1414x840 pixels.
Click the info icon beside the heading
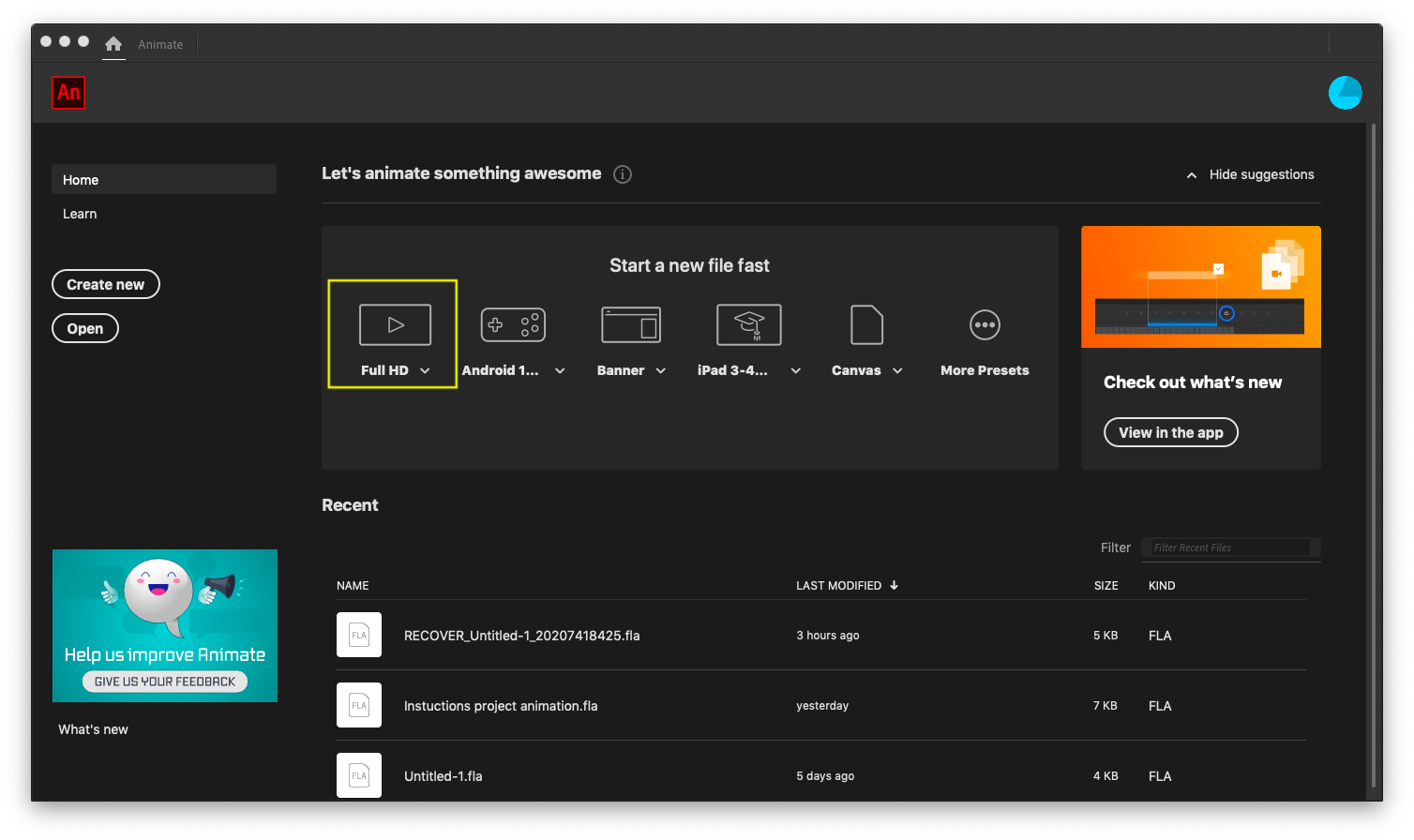[x=623, y=174]
